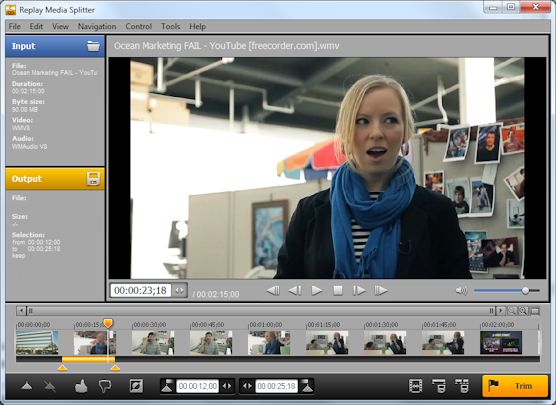The image size is (556, 405).
Task: Step to the next frame
Action: click(x=359, y=290)
